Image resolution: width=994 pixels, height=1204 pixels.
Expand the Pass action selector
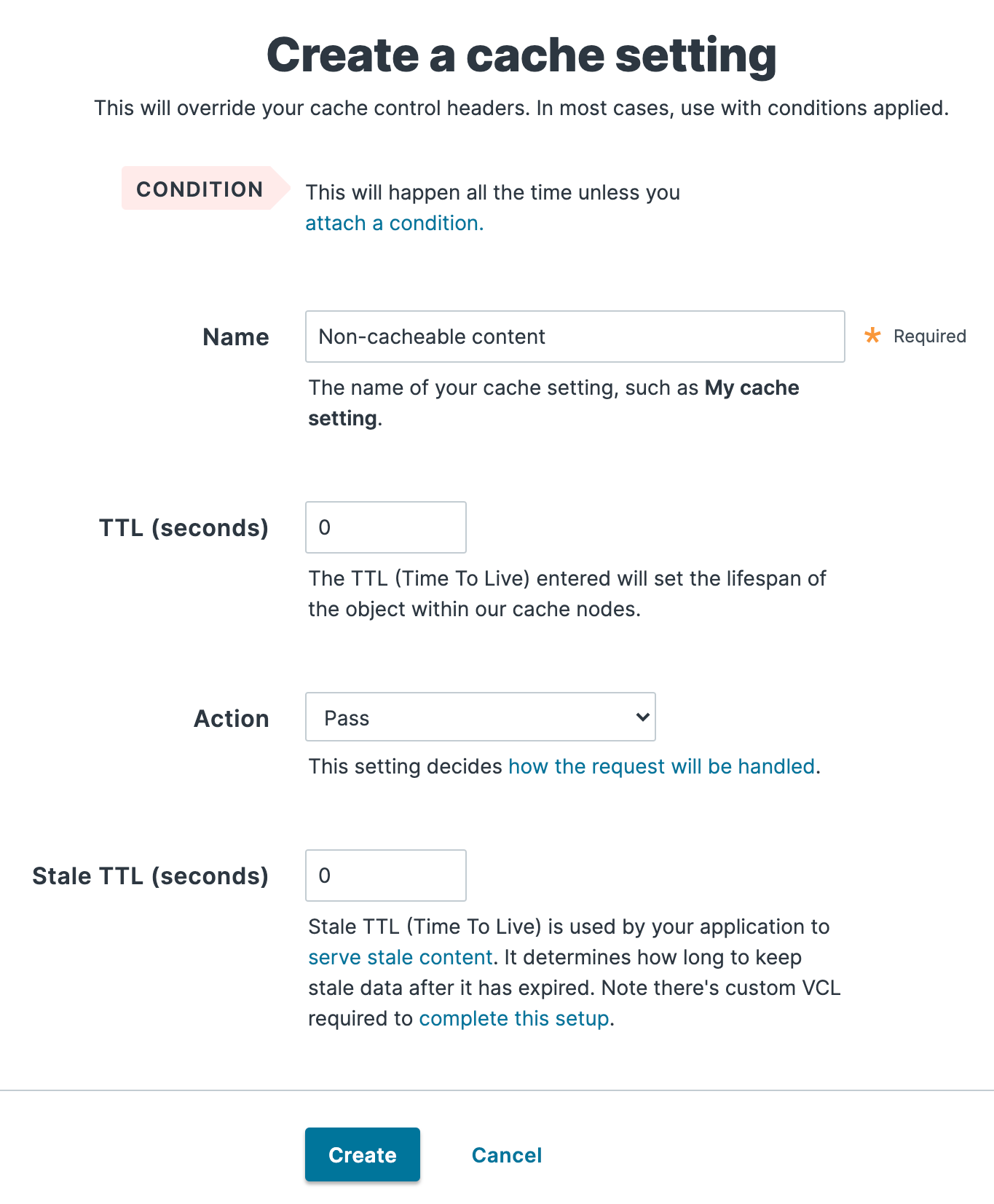pos(480,717)
